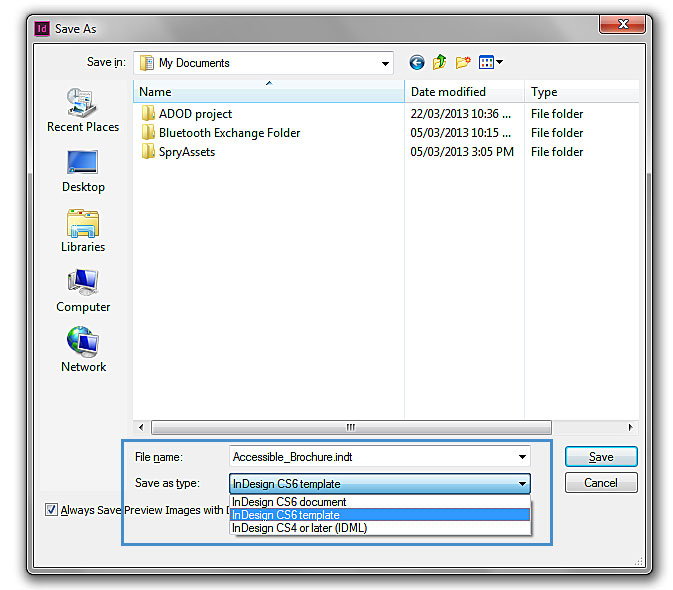This screenshot has width=673, height=590.
Task: Sort files by Date modified column
Action: click(448, 92)
